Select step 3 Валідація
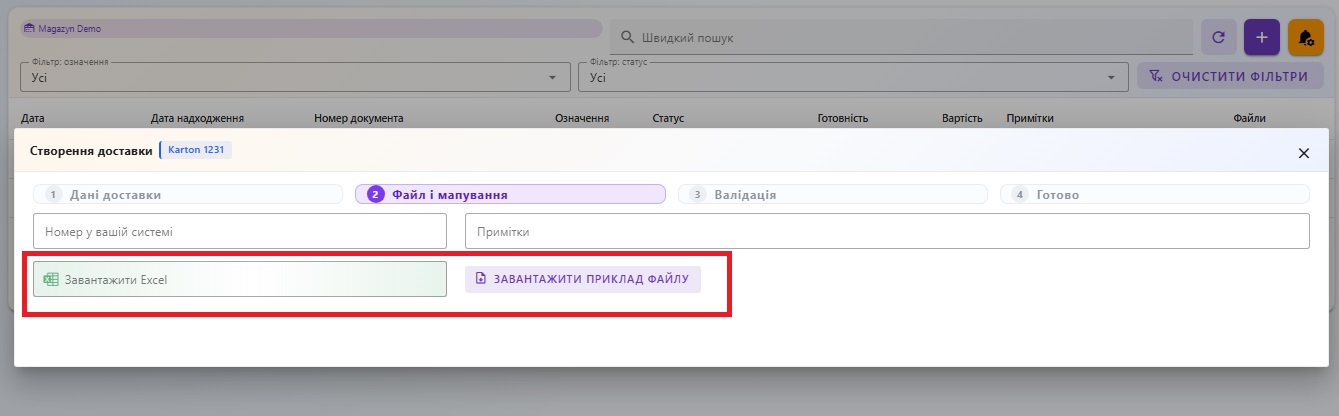Viewport: 1339px width, 416px height. point(833,195)
